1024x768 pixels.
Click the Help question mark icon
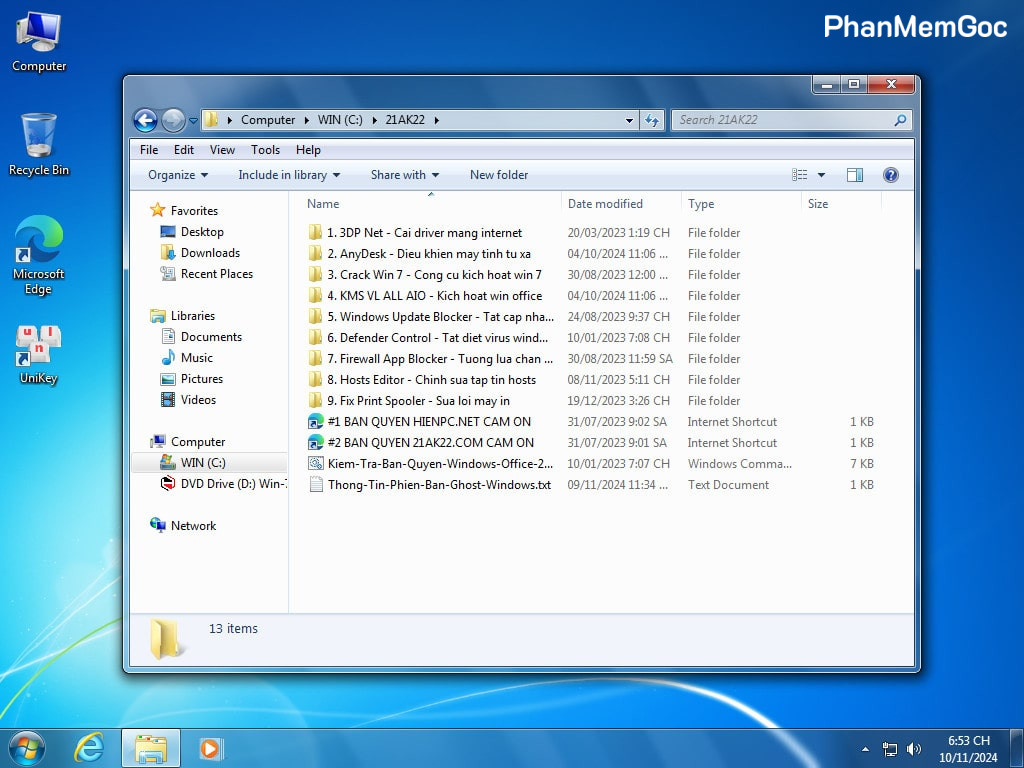890,175
